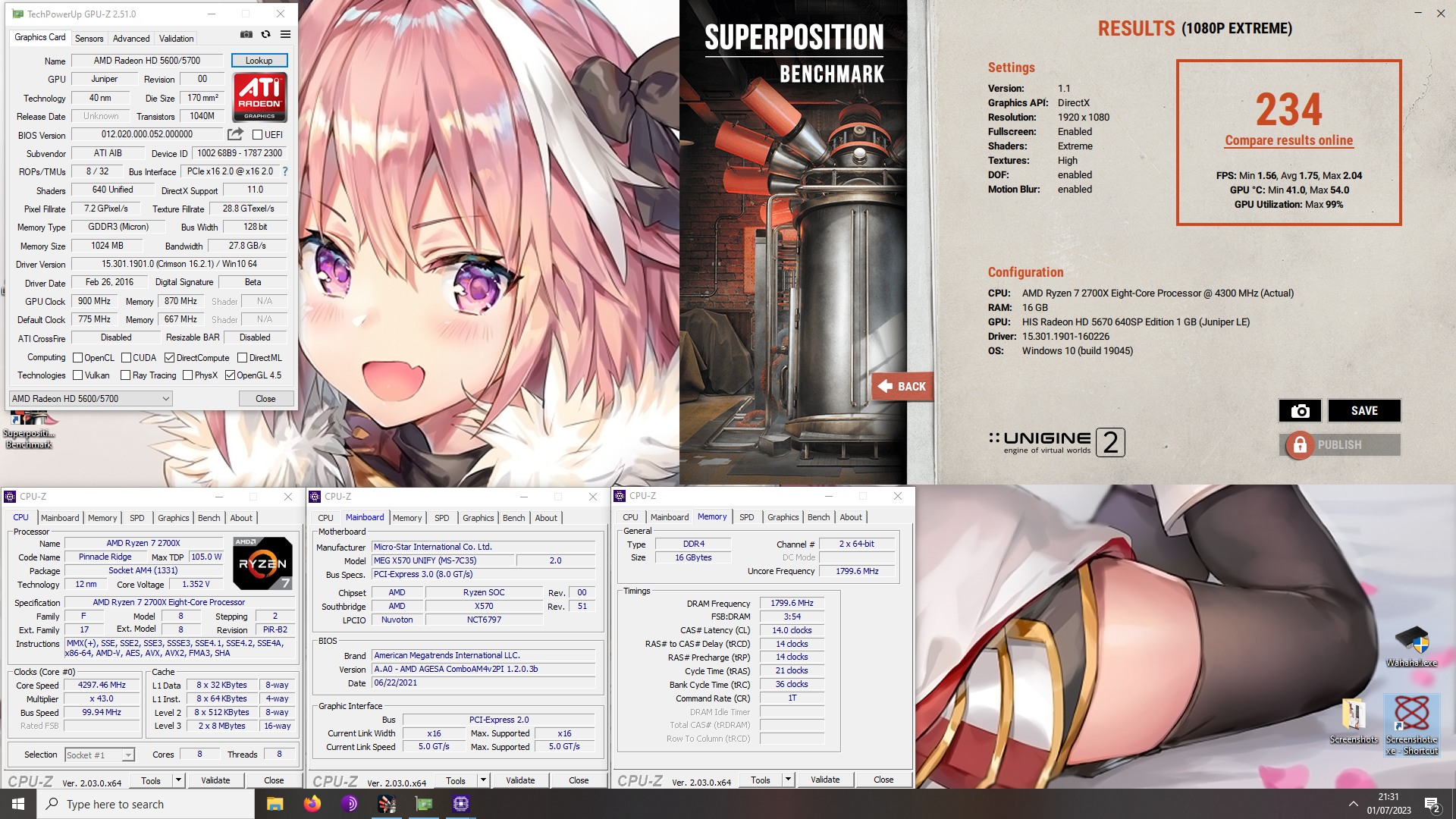1456x819 pixels.
Task: Open Memory tab in first CPU-Z window
Action: pos(102,518)
